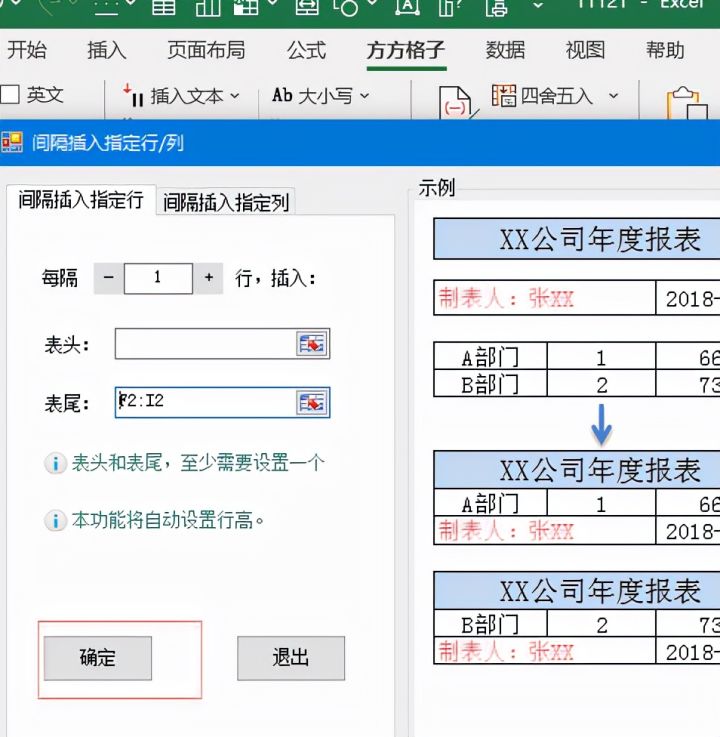Click the 退出 button
Viewport: 720px width, 737px height.
click(x=291, y=658)
